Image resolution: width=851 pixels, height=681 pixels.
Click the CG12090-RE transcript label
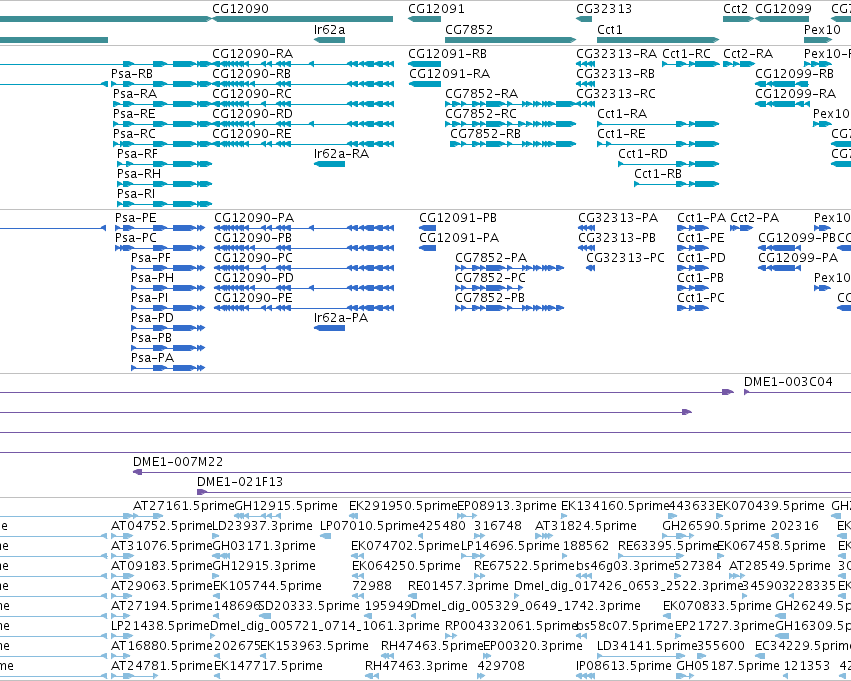pos(251,134)
